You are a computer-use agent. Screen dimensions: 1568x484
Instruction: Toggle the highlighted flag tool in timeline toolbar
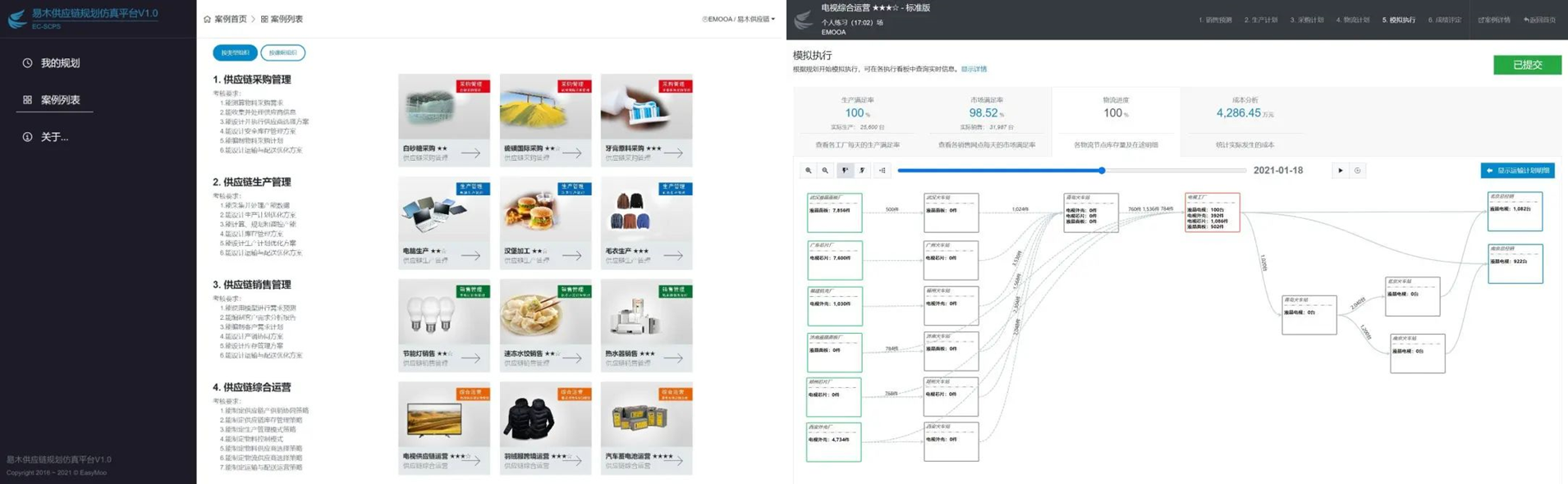[845, 171]
